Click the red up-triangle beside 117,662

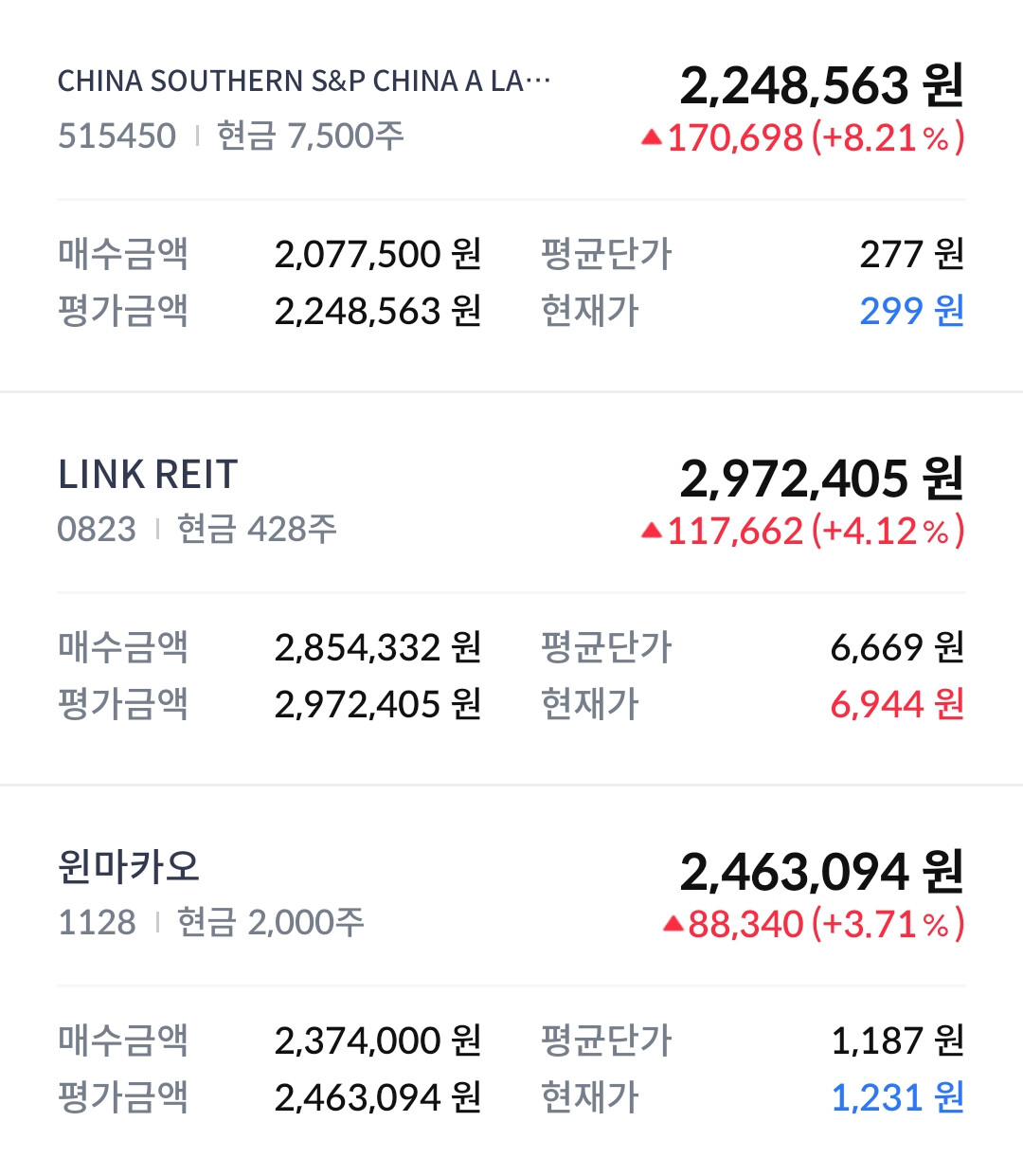coord(651,531)
